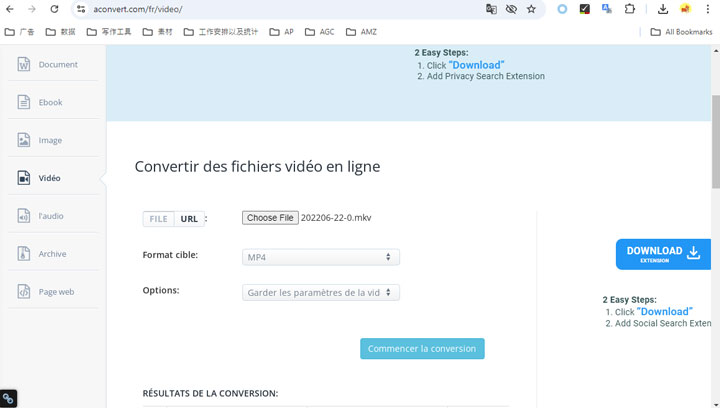Open the Document converter page

click(58, 64)
